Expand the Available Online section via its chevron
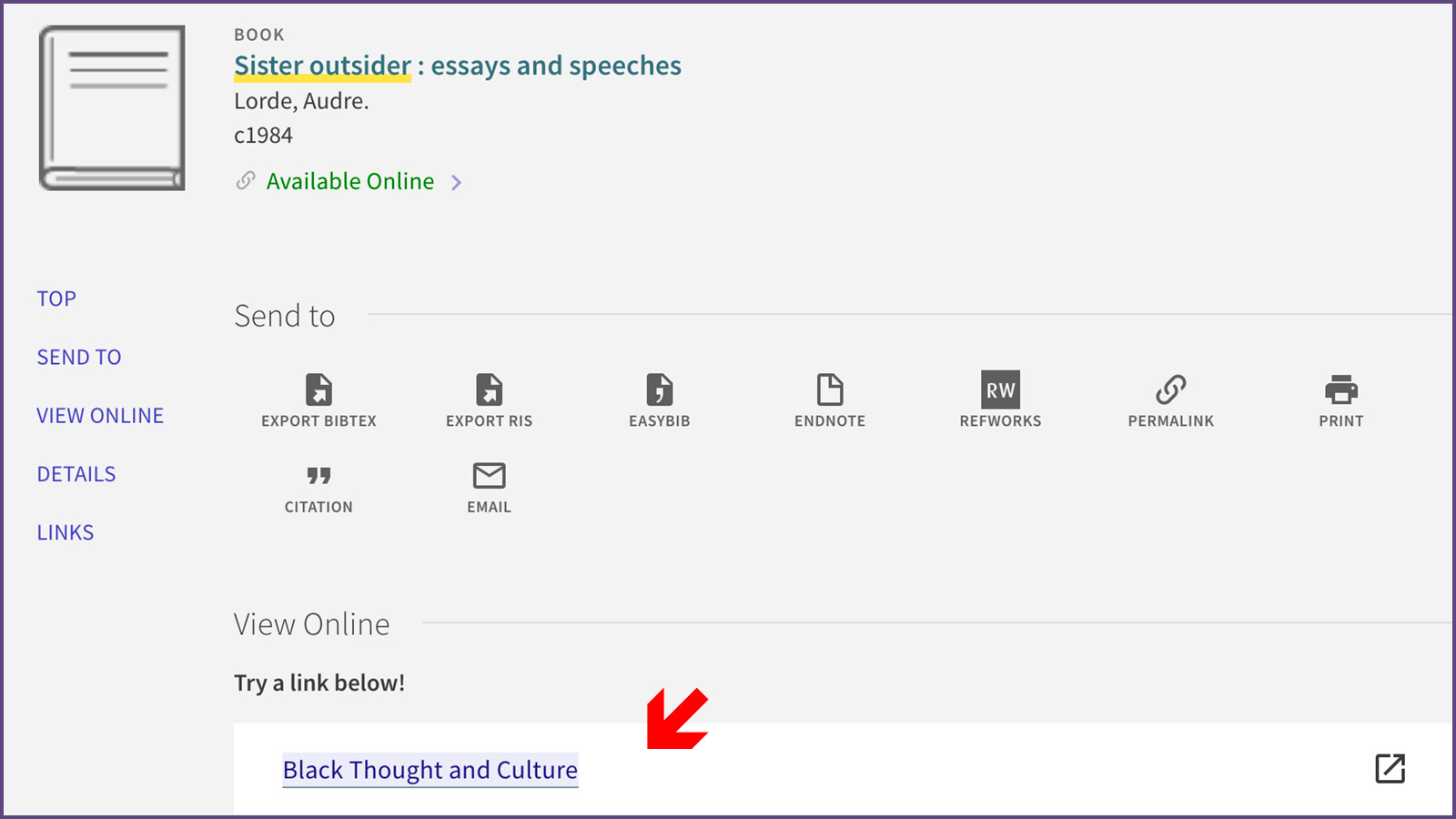The width and height of the screenshot is (1456, 819). click(x=457, y=182)
